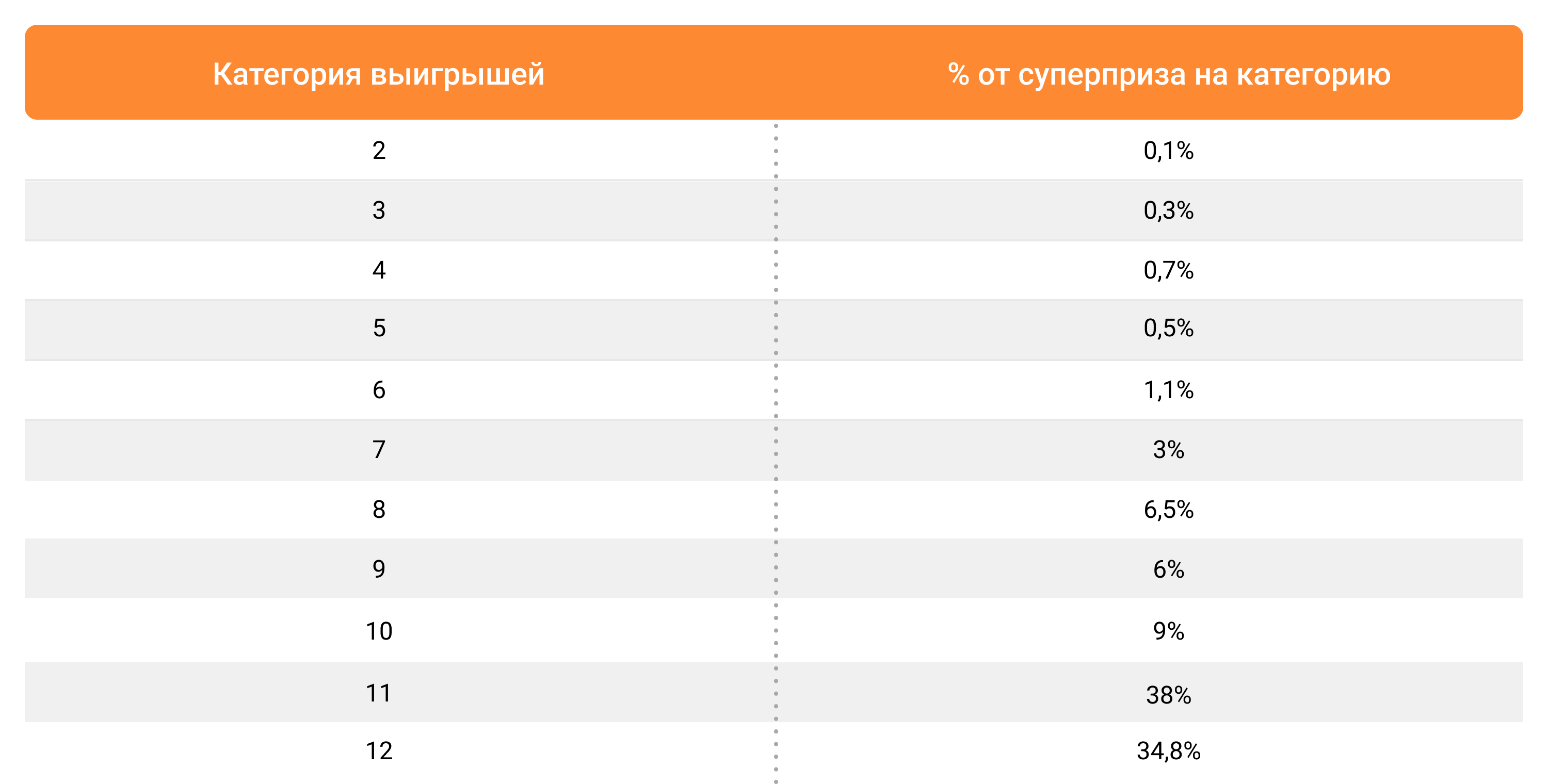1548x784 pixels.
Task: Click the '% от суперприза на категорию' header
Action: [x=1169, y=74]
